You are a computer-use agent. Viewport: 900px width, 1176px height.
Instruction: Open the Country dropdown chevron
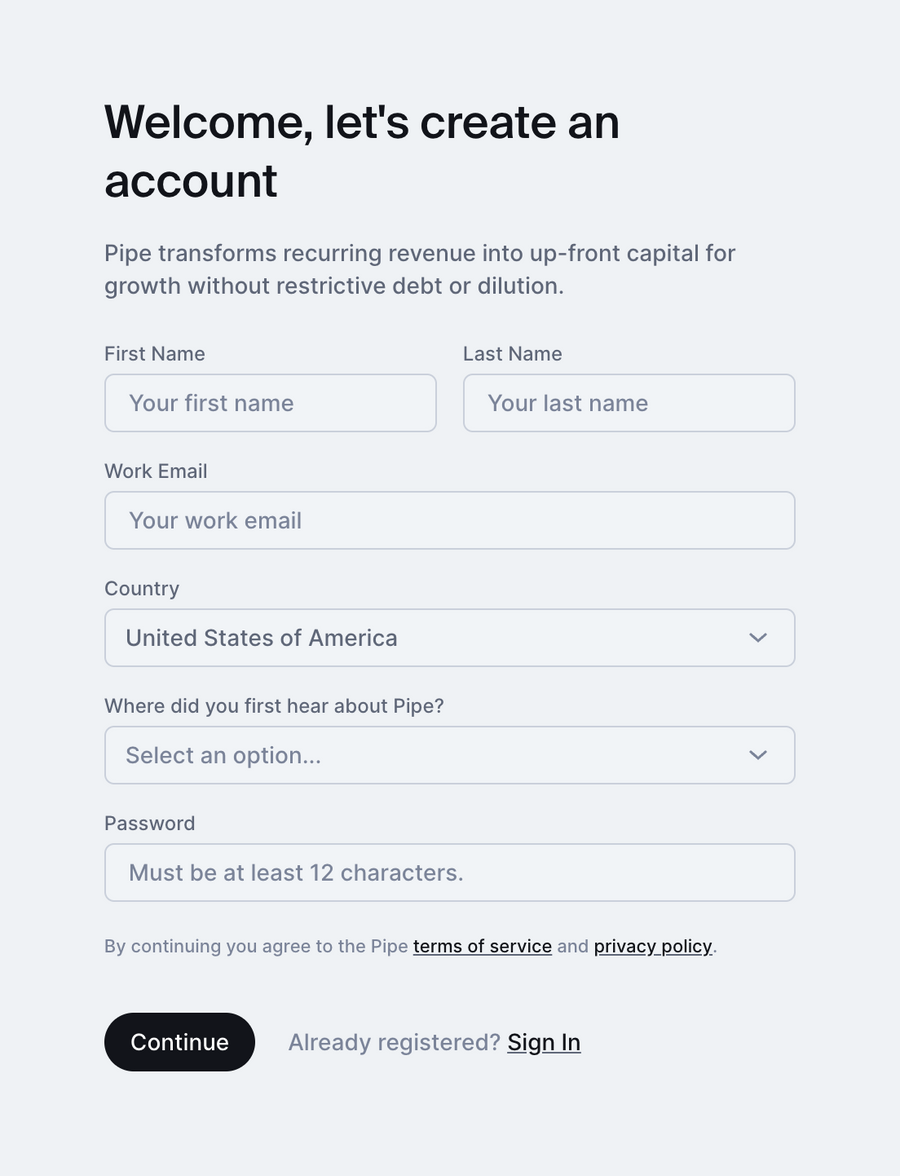coord(757,637)
